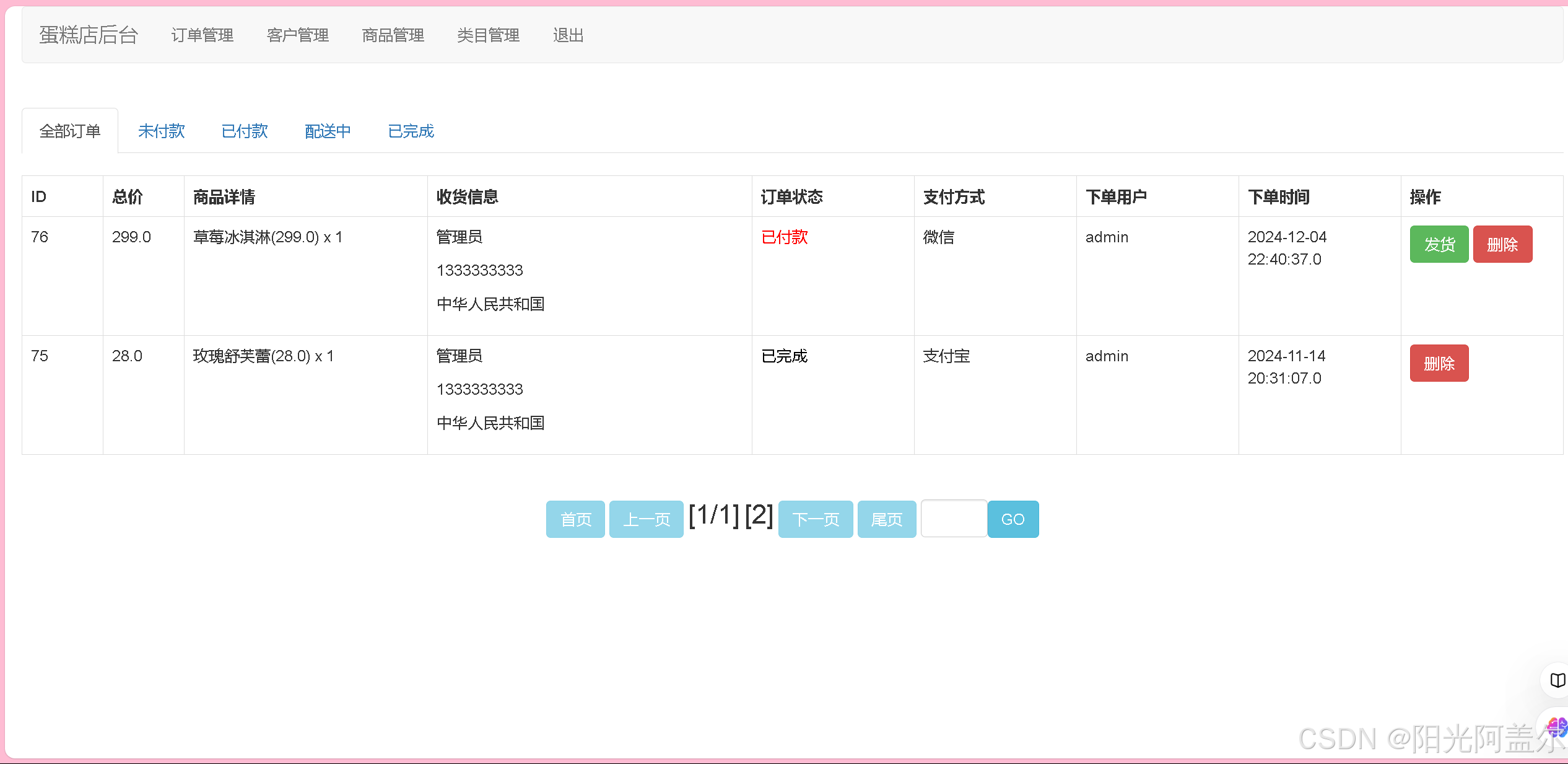
Task: Click red 已付款 status of order 76
Action: pos(785,237)
